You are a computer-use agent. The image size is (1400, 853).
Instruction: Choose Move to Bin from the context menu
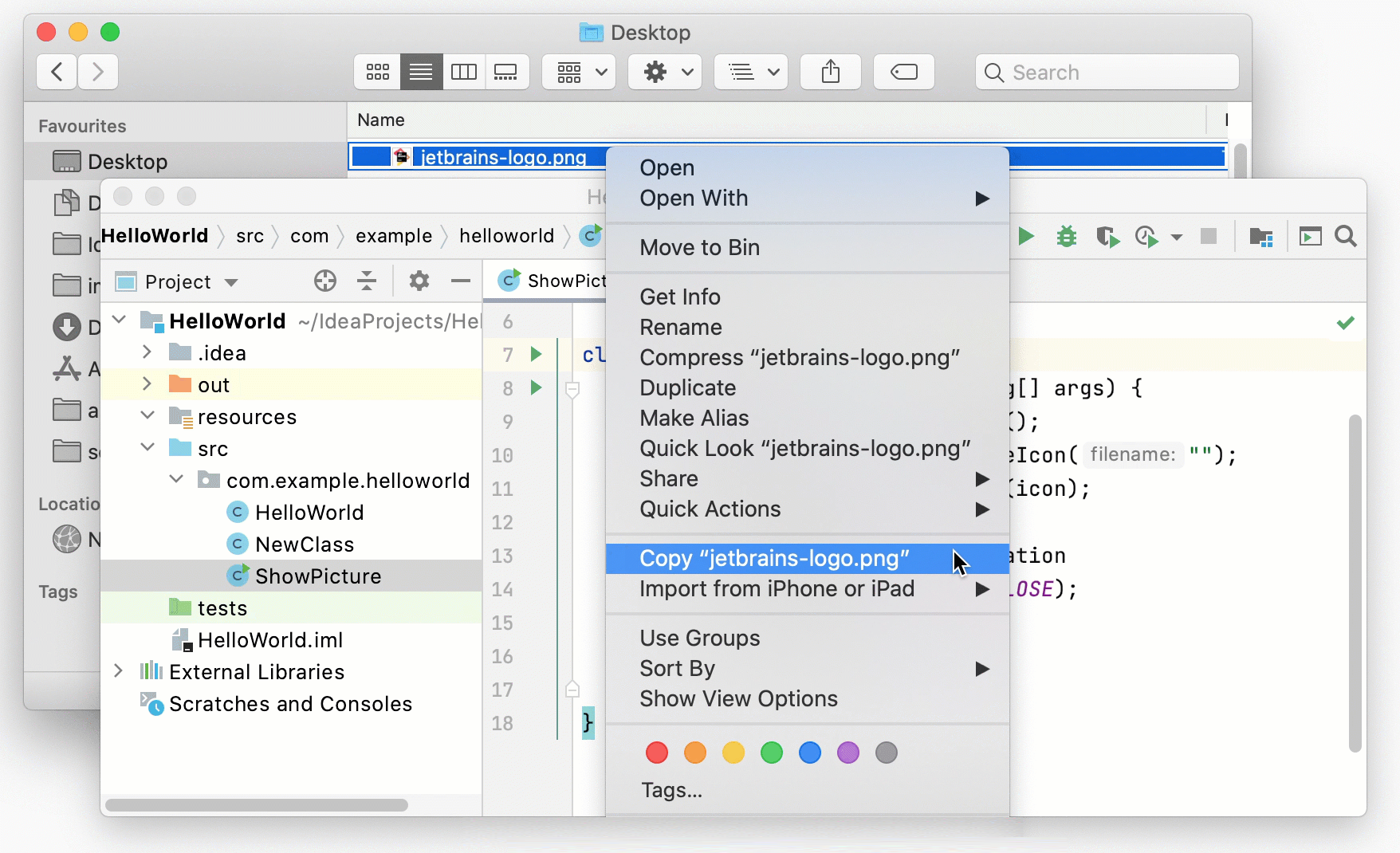(x=699, y=248)
